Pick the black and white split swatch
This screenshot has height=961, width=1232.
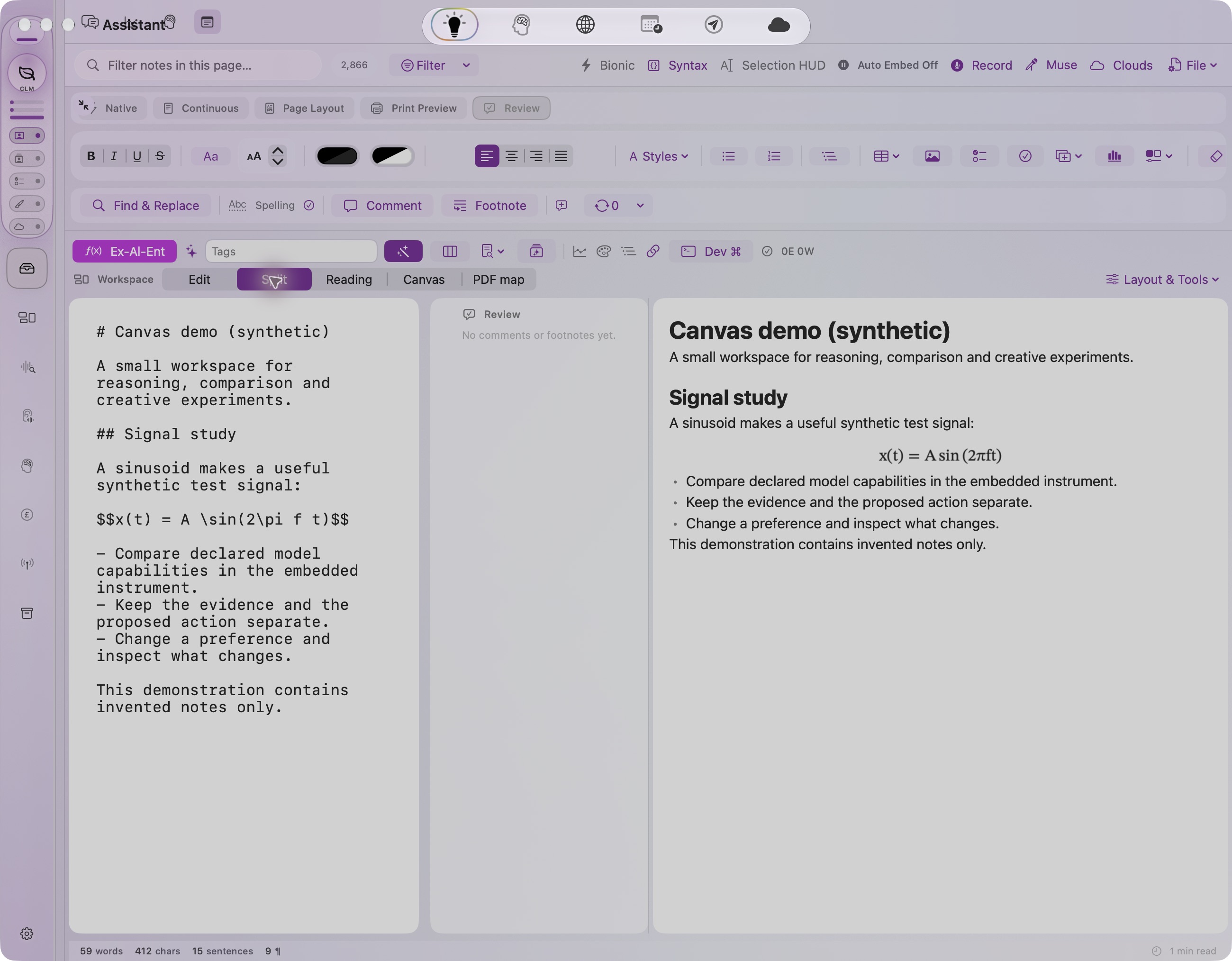click(392, 156)
